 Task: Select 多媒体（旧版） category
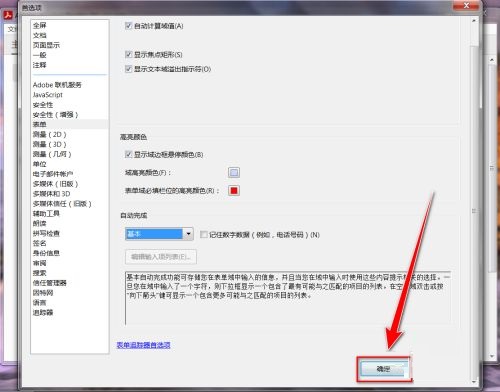(55, 184)
